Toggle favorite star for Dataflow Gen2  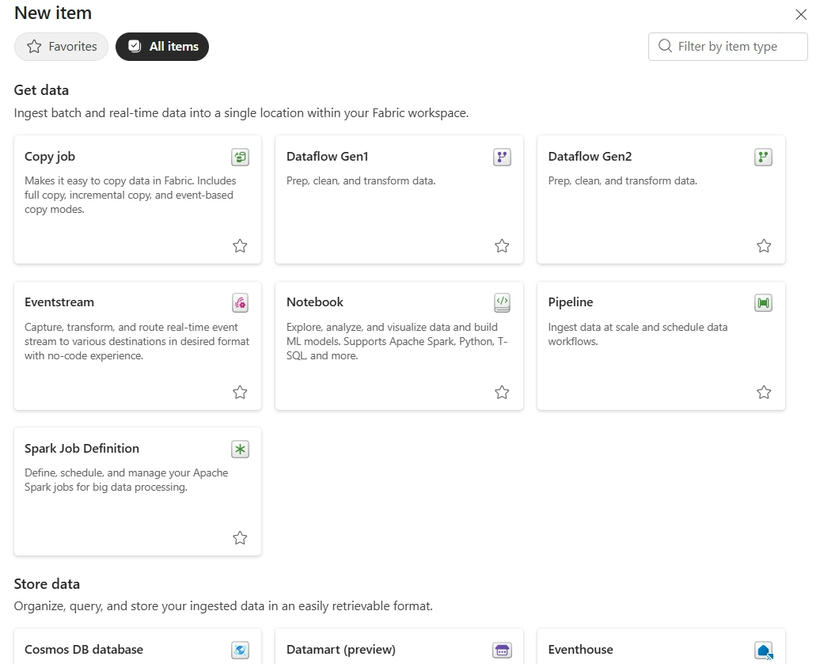[x=764, y=246]
